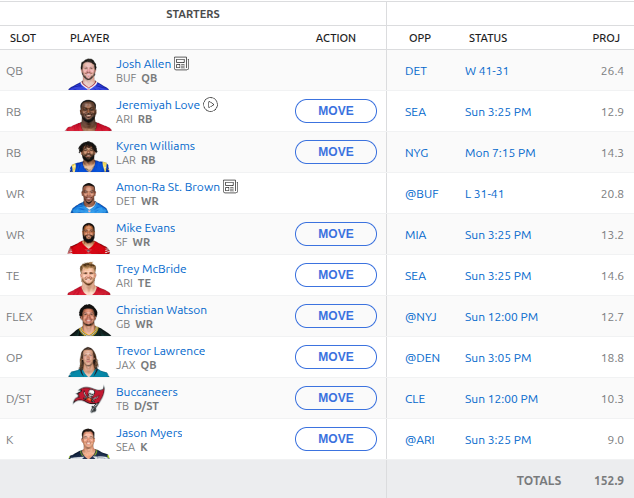Click the Buccaneers team logo
634x498 pixels.
89,399
